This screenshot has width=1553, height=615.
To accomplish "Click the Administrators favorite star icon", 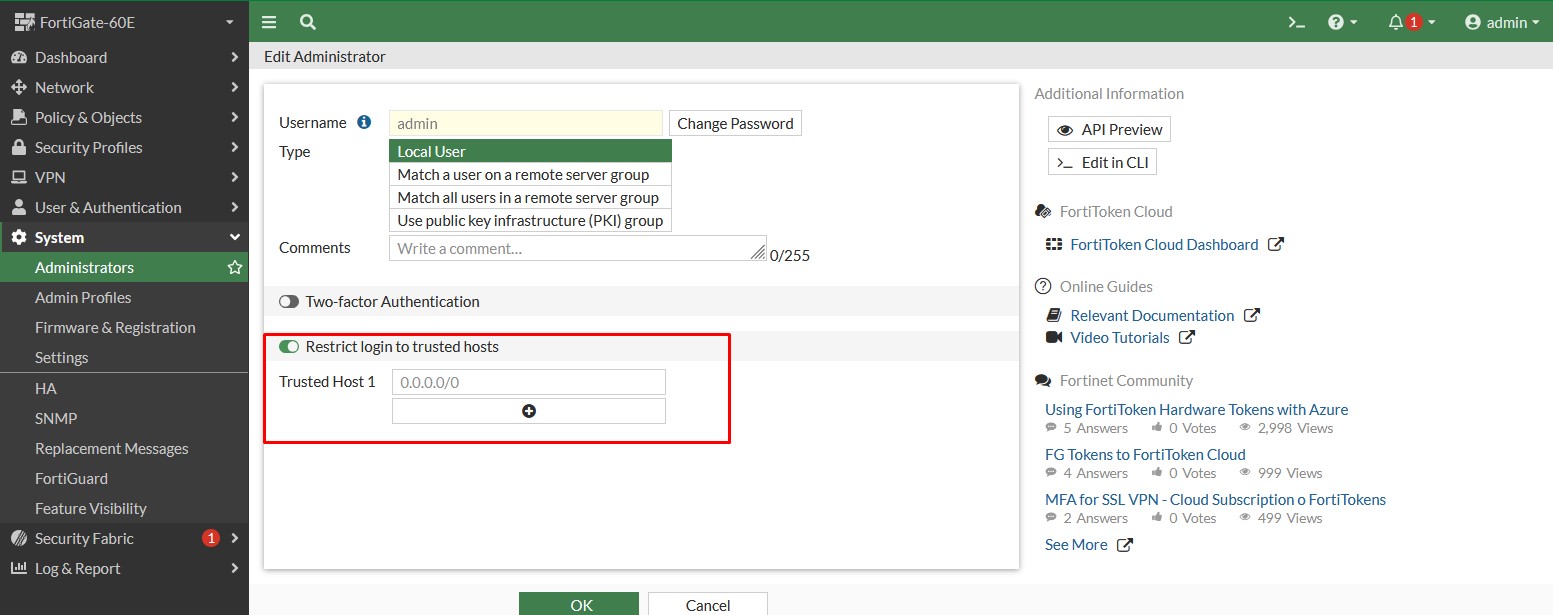I will [x=235, y=268].
